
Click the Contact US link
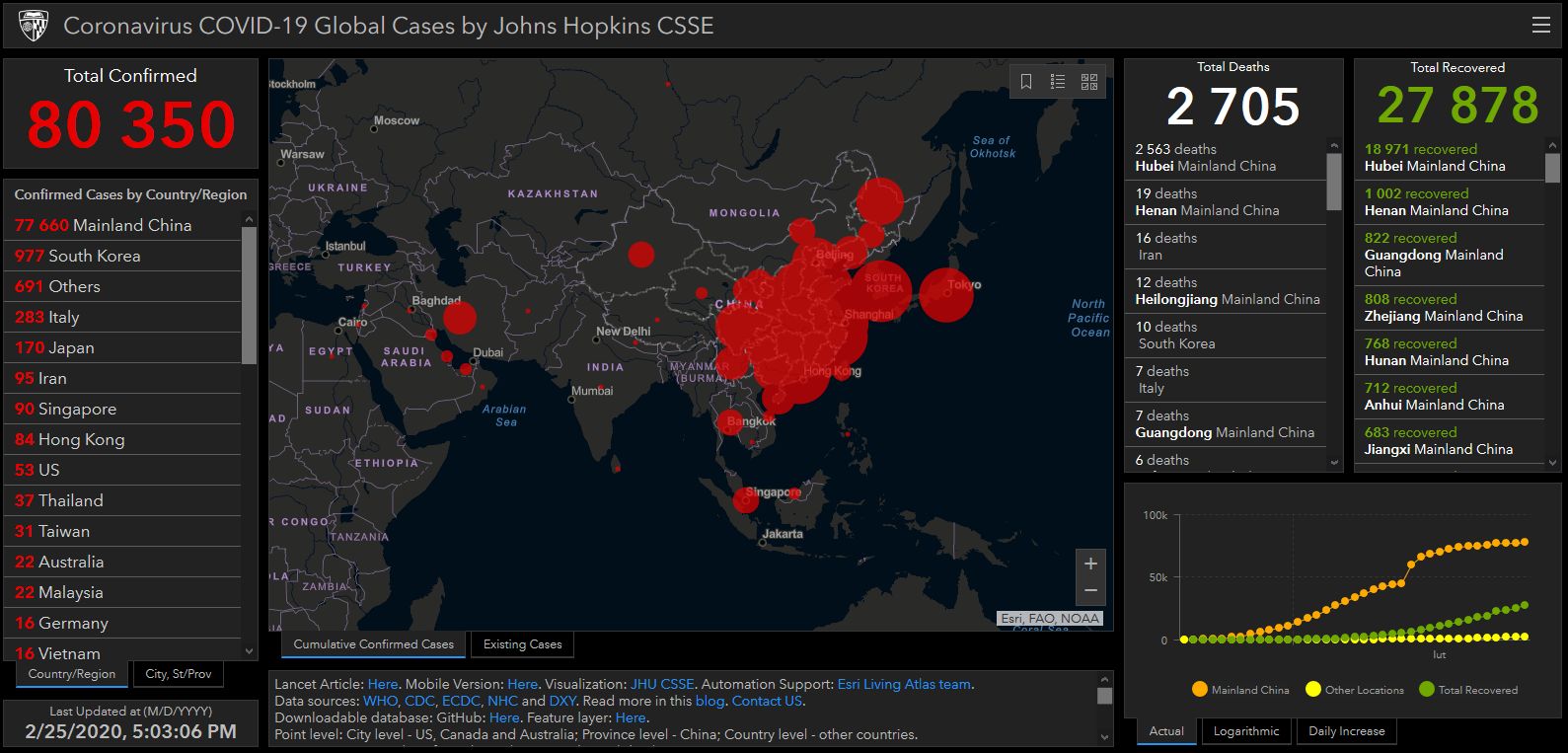(767, 701)
